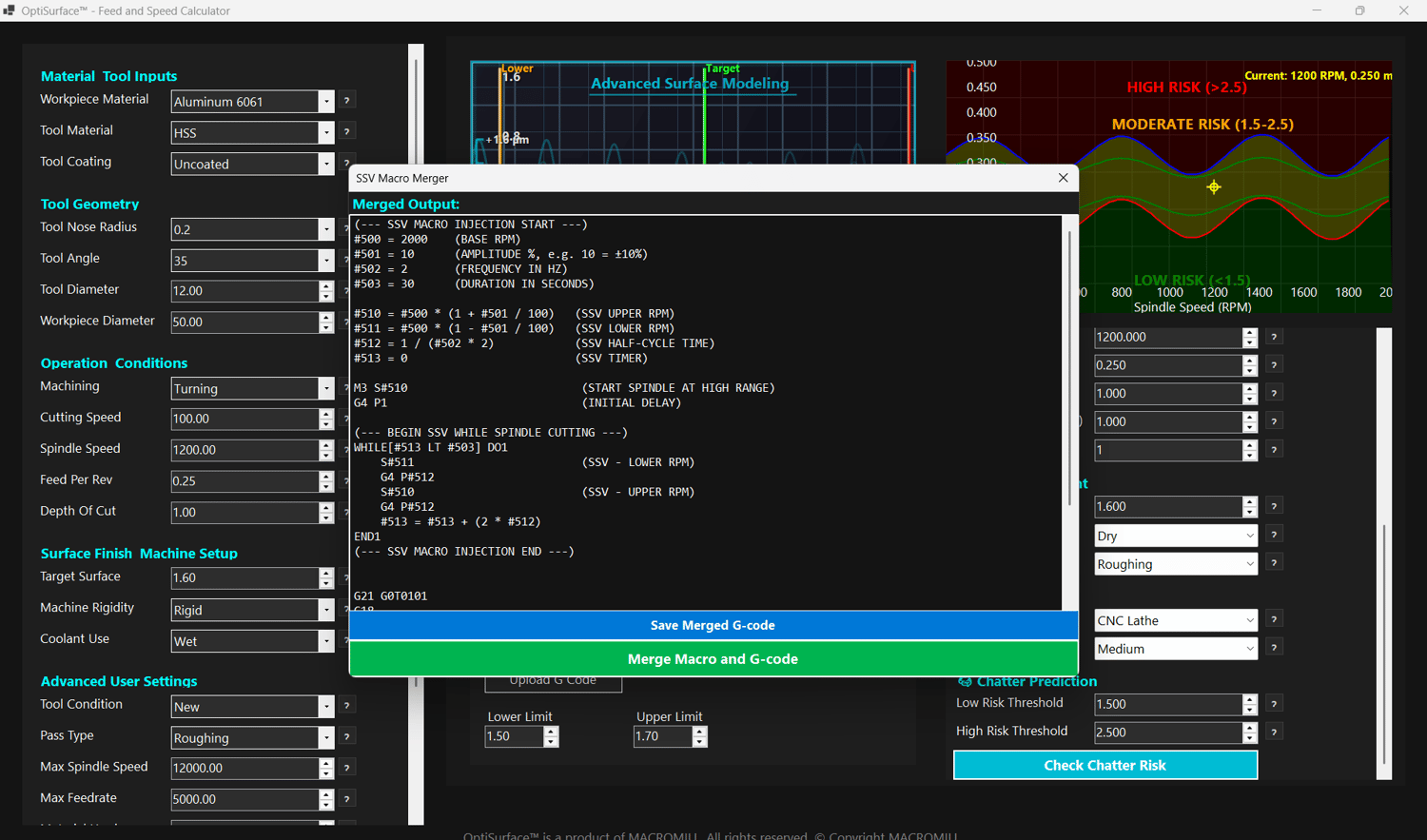The width and height of the screenshot is (1427, 840).
Task: Click the Tool Material help question mark
Action: [347, 132]
